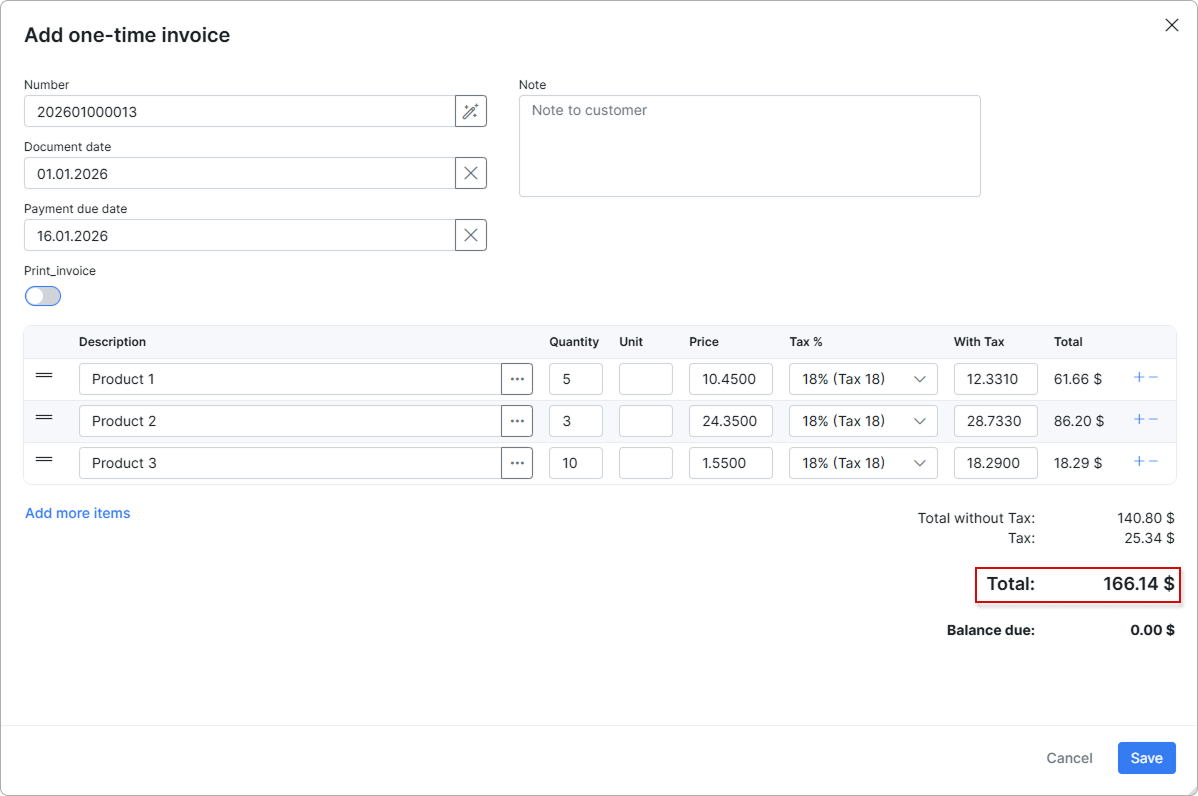Screen dimensions: 1198x796
Task: Click row total 86.20 $
Action: pos(1079,421)
